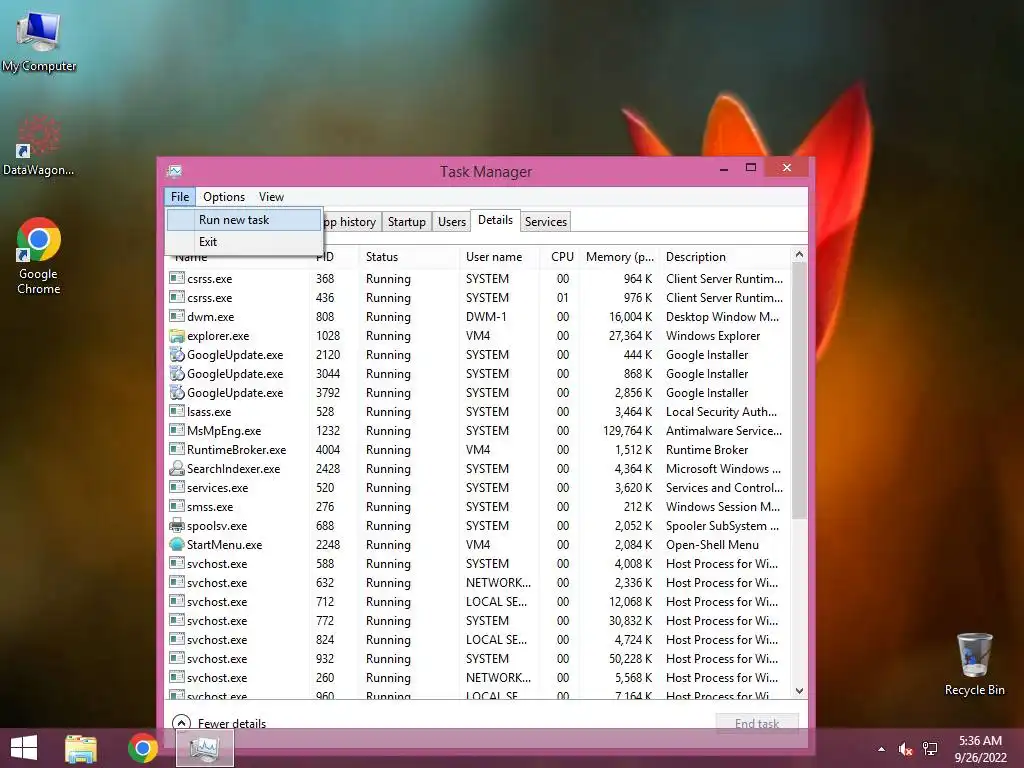
Task: Click the 129,764 K memory value
Action: (628, 431)
